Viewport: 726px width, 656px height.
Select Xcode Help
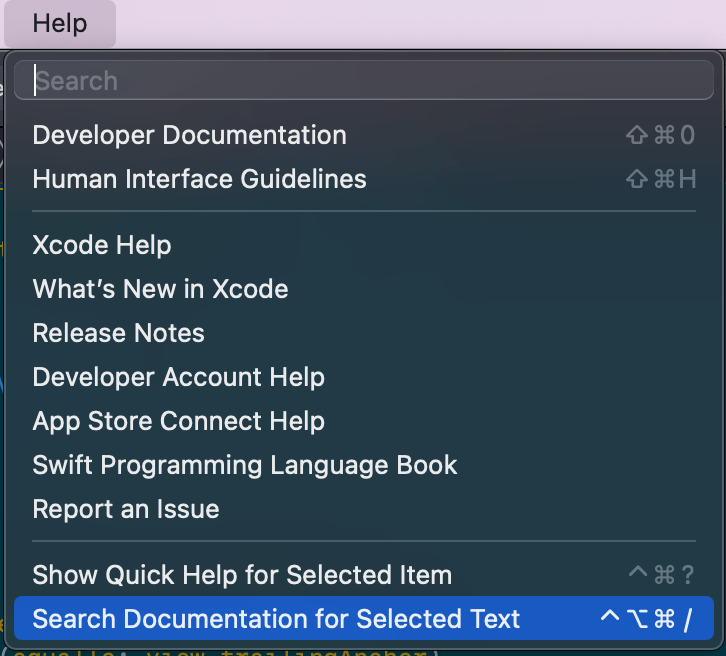coord(102,245)
